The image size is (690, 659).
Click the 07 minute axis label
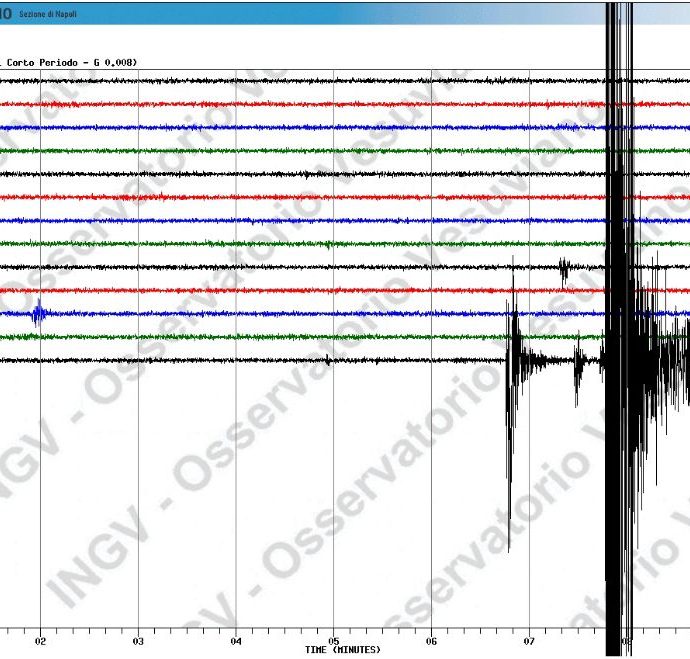(x=529, y=641)
